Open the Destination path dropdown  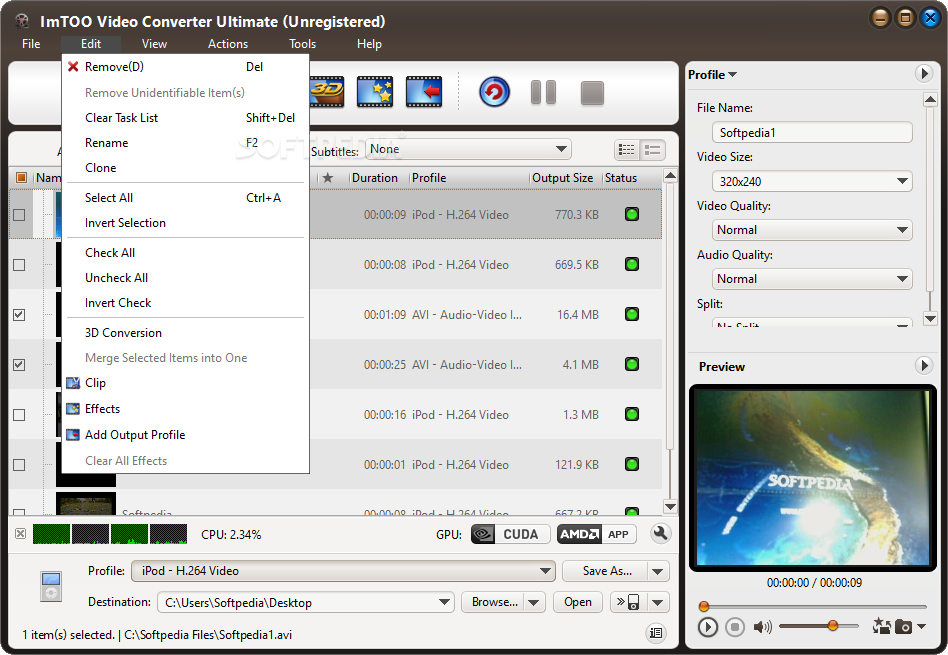click(305, 602)
